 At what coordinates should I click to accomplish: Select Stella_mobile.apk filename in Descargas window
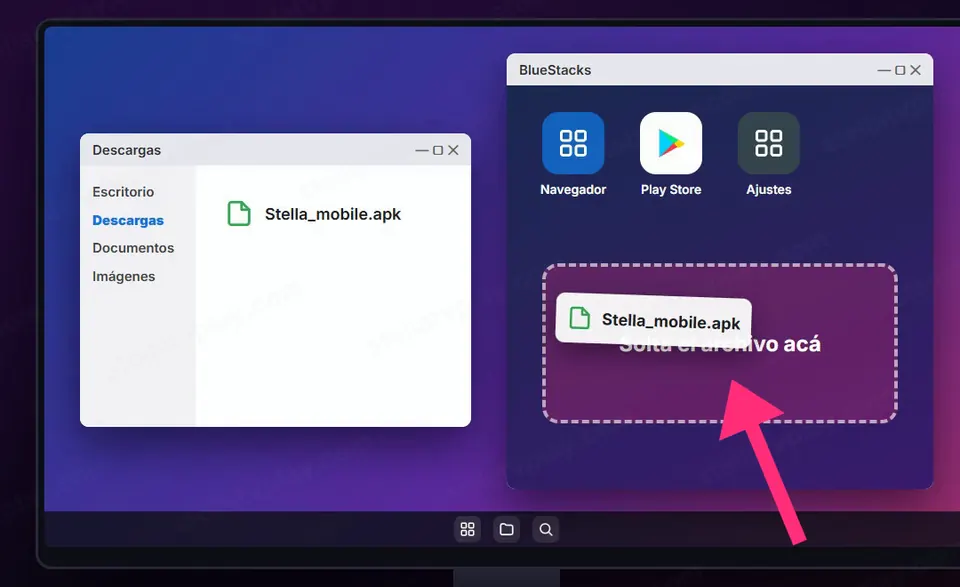pyautogui.click(x=332, y=214)
